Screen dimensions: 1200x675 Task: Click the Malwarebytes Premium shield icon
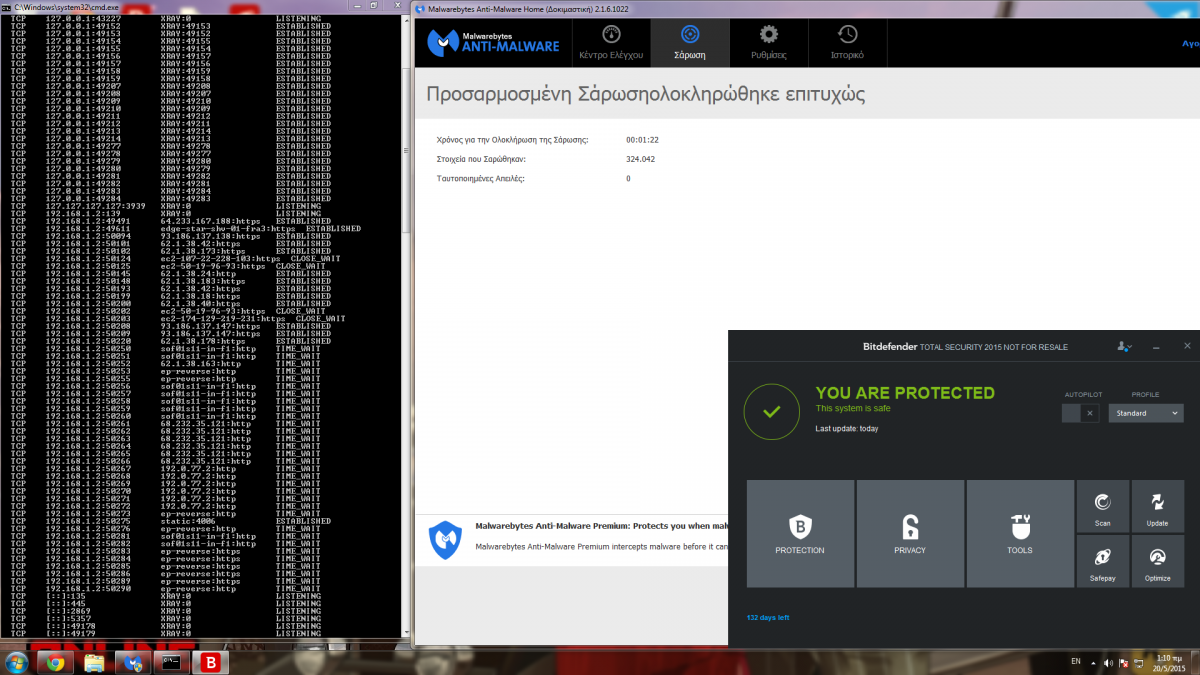(445, 540)
